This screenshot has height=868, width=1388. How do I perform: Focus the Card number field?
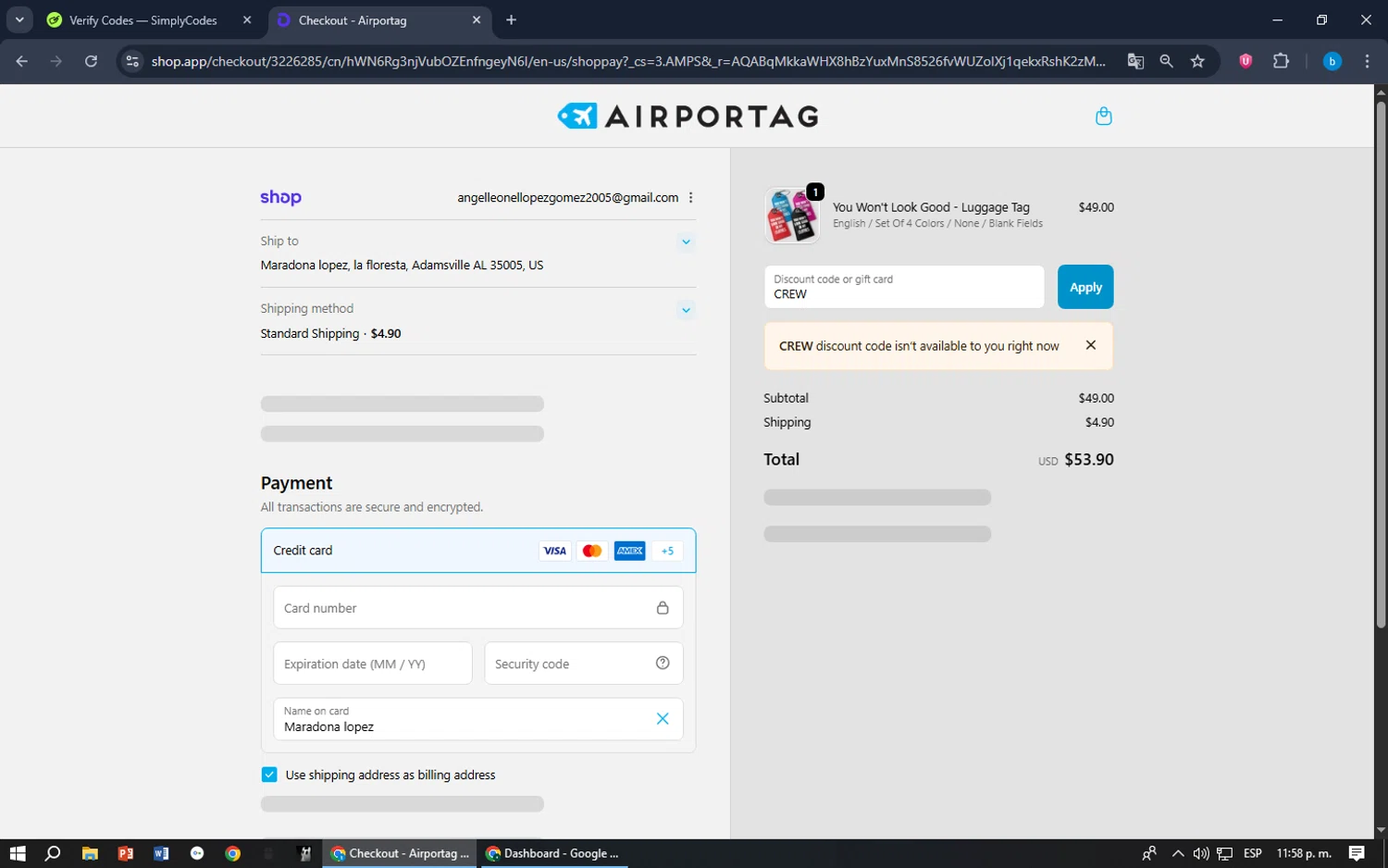(478, 608)
